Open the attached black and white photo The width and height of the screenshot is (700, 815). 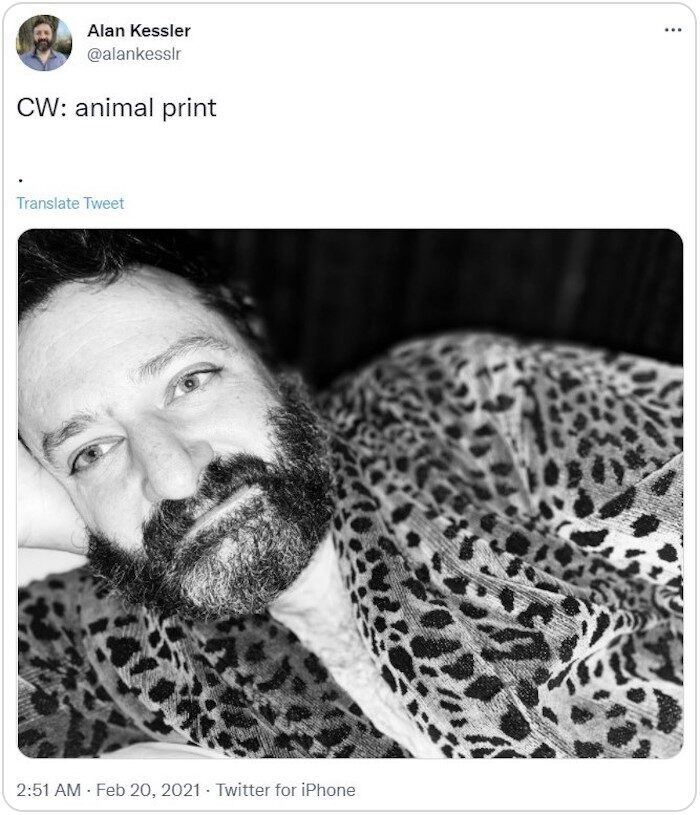point(350,493)
